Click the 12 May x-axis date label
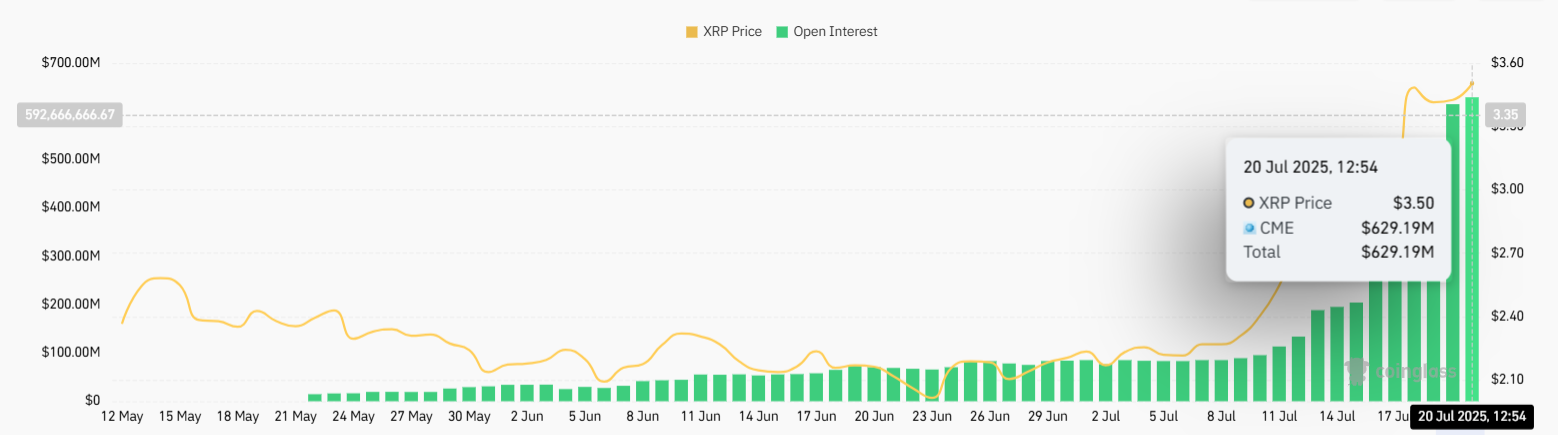The image size is (1558, 435). click(121, 416)
